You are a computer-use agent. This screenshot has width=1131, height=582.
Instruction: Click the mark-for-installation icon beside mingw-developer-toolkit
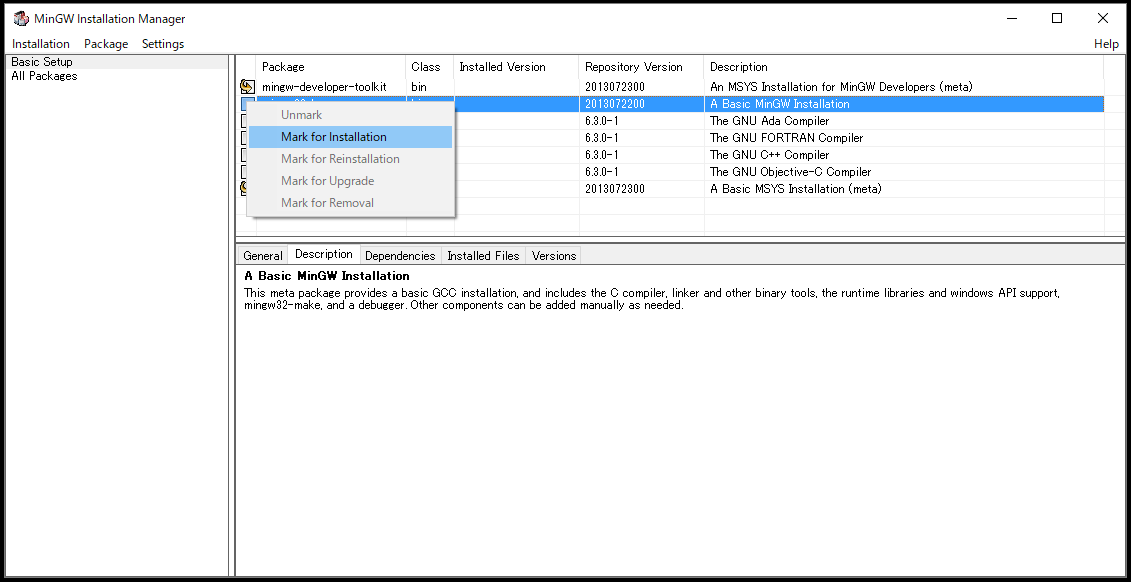pos(247,86)
